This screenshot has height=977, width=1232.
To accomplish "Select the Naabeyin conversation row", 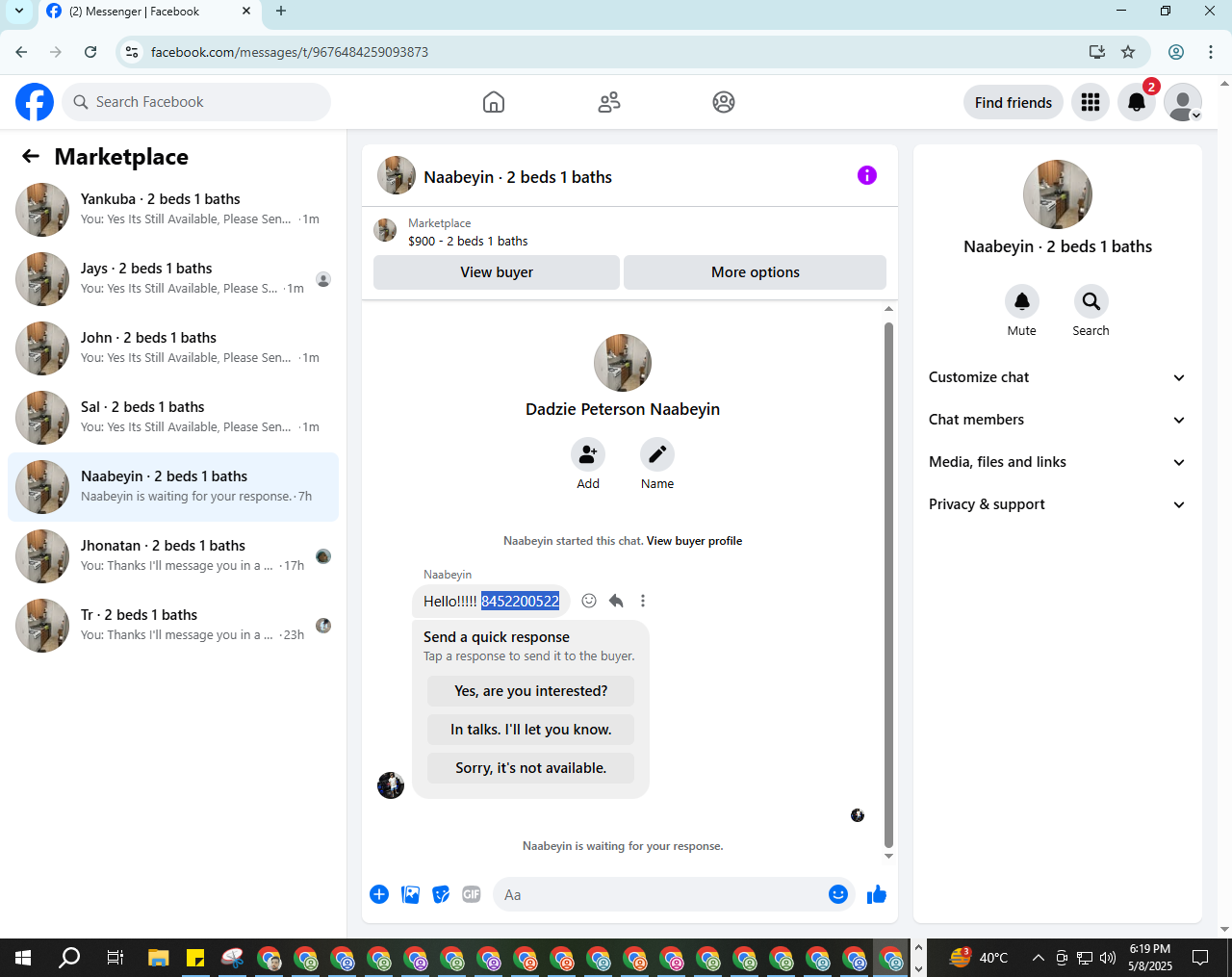I will 173,487.
